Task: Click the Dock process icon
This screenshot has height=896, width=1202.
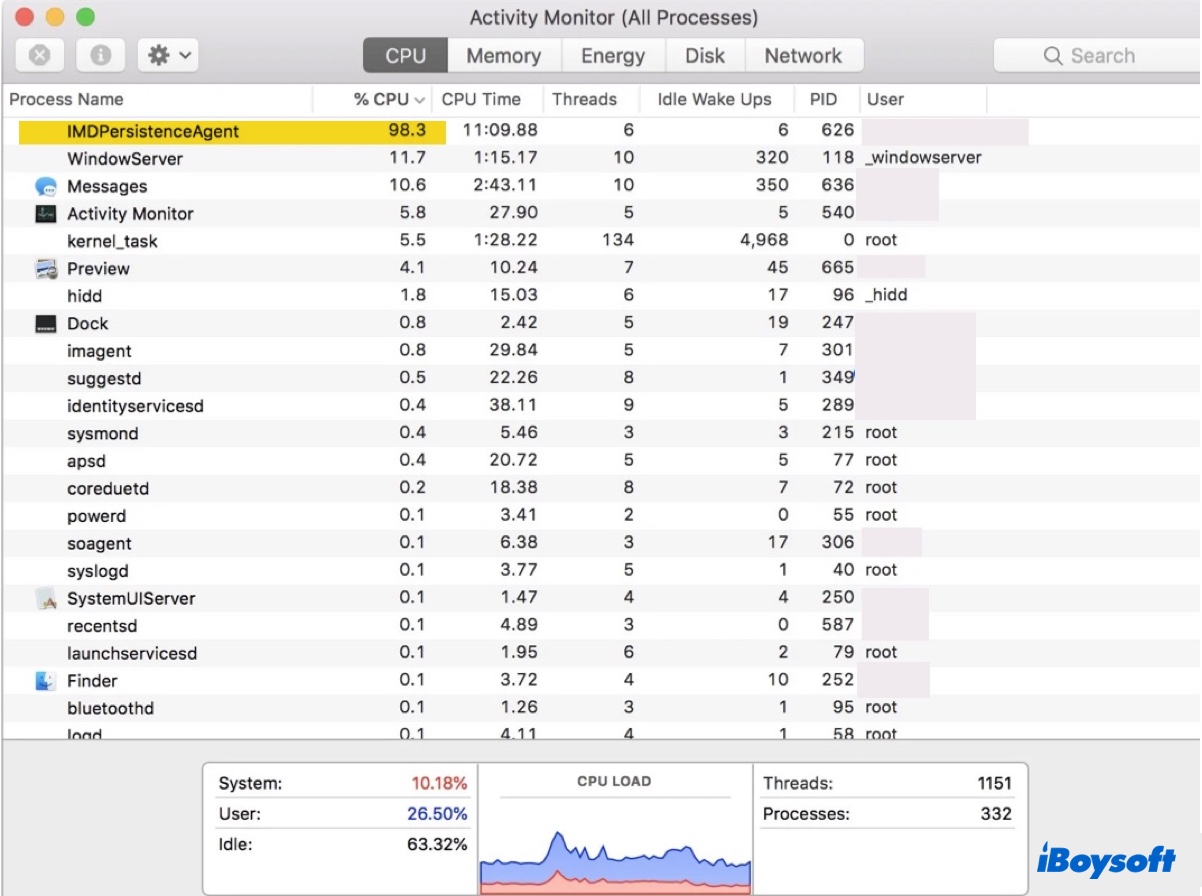Action: coord(46,324)
